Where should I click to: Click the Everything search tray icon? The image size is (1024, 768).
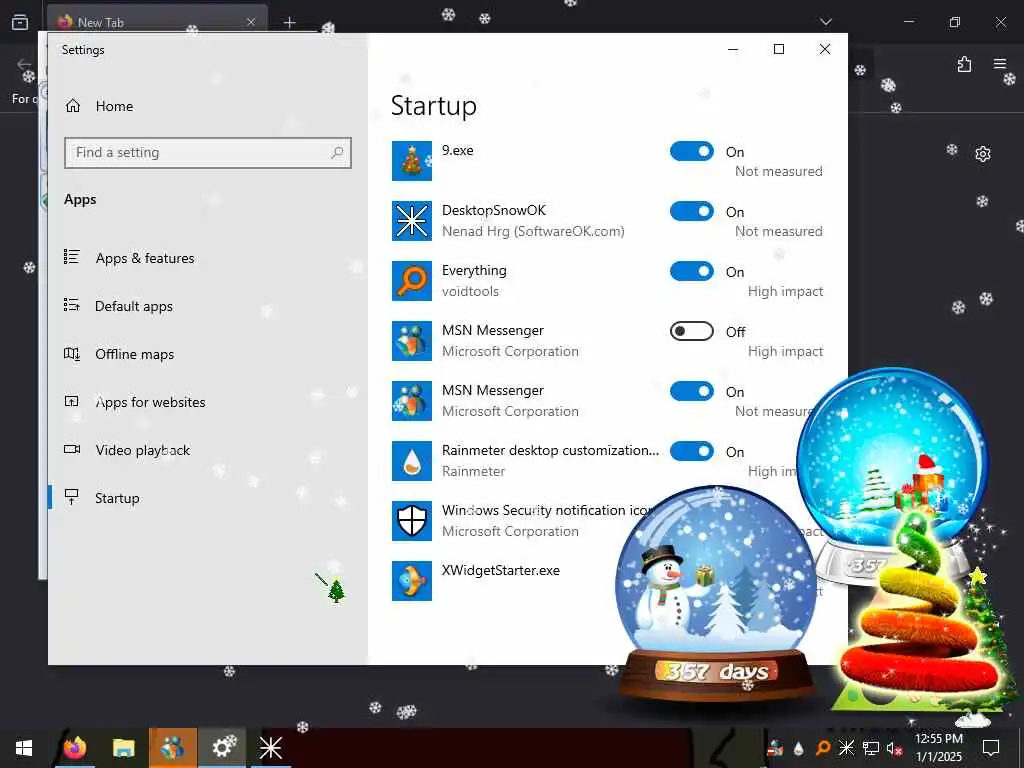[x=823, y=748]
